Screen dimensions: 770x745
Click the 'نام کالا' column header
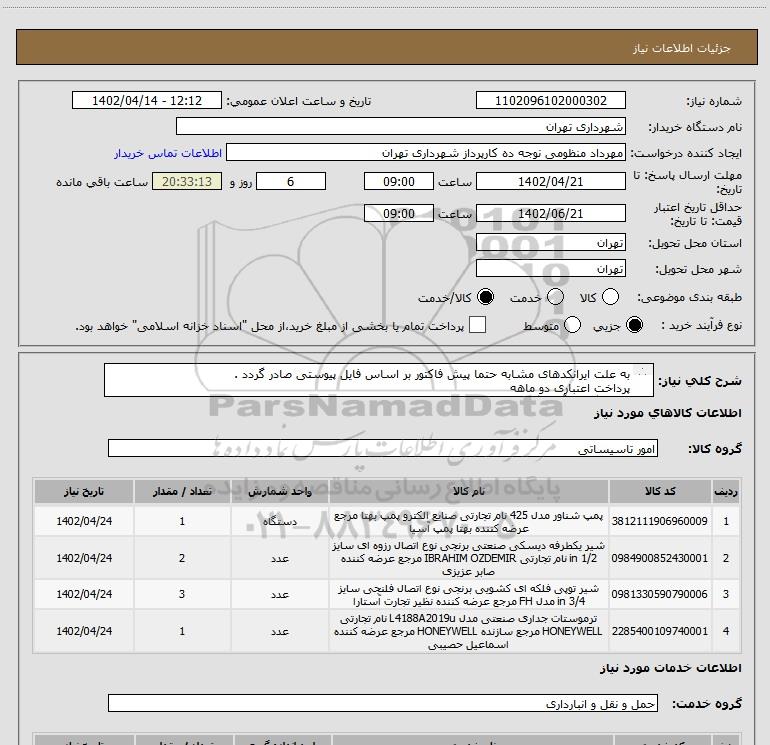coord(468,491)
